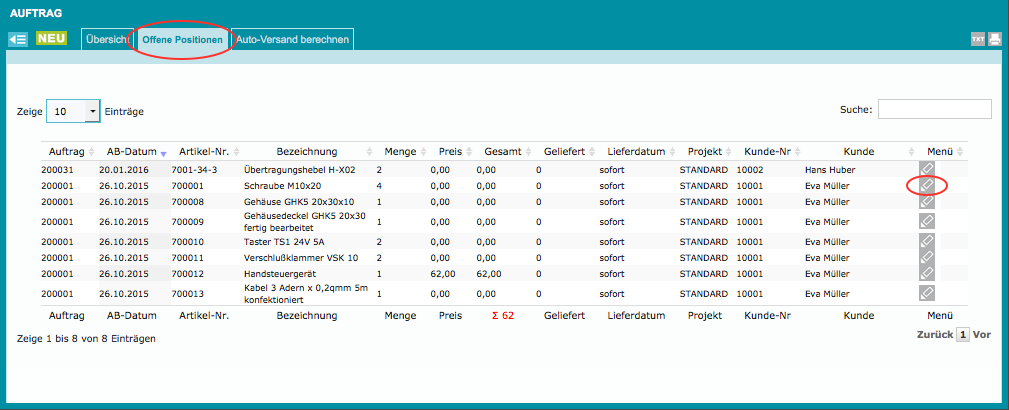Click edit icon for Schraube M10x20

(927, 185)
